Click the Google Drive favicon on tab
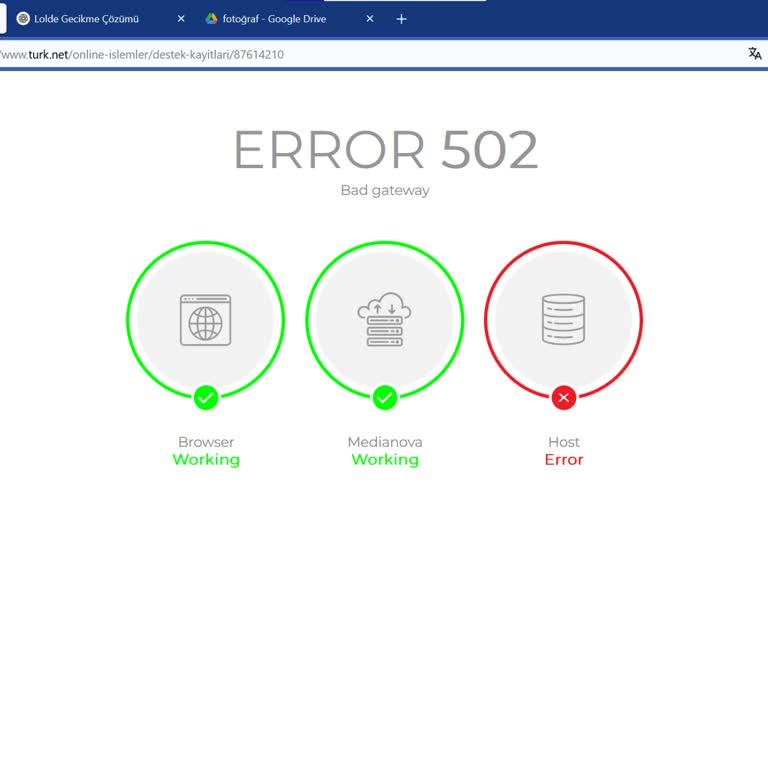Image resolution: width=768 pixels, height=768 pixels. (211, 19)
